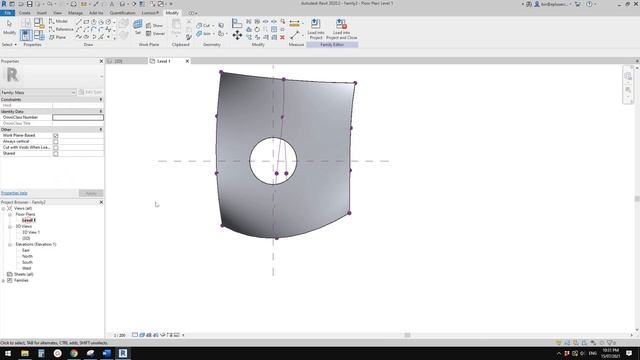Open the Insert ribbon tab
The height and width of the screenshot is (360, 640).
[x=42, y=13]
